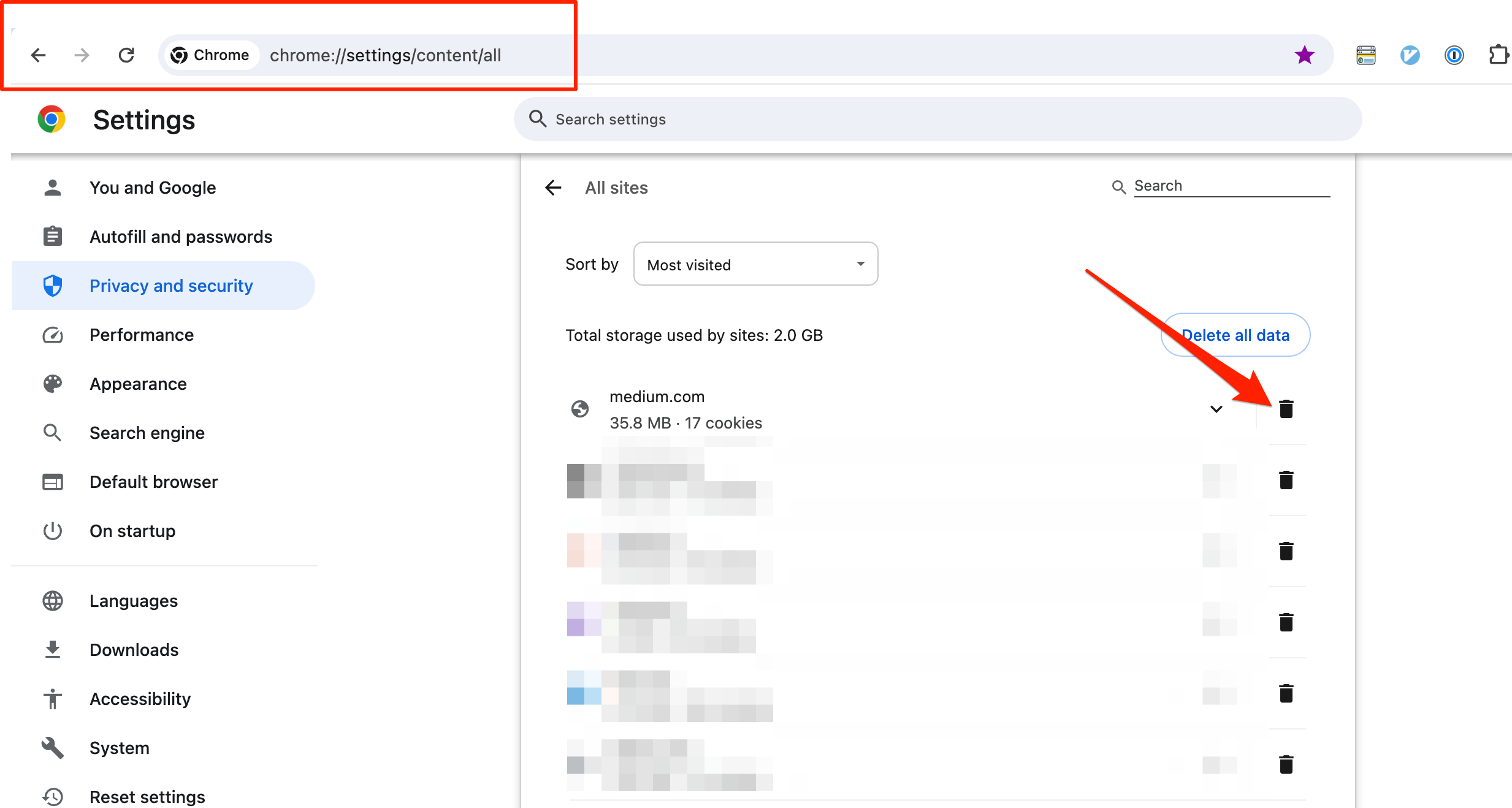Click the browser back arrow button

point(38,55)
